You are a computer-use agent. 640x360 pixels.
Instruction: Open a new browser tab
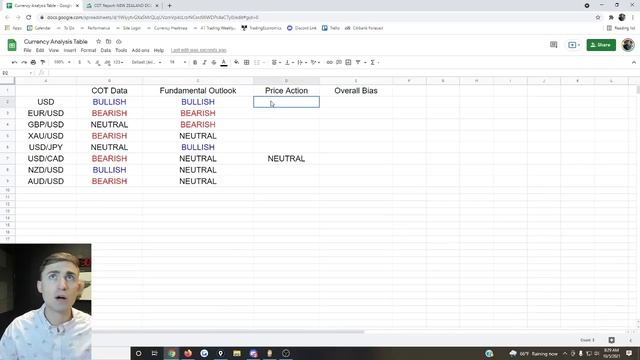[x=169, y=6]
